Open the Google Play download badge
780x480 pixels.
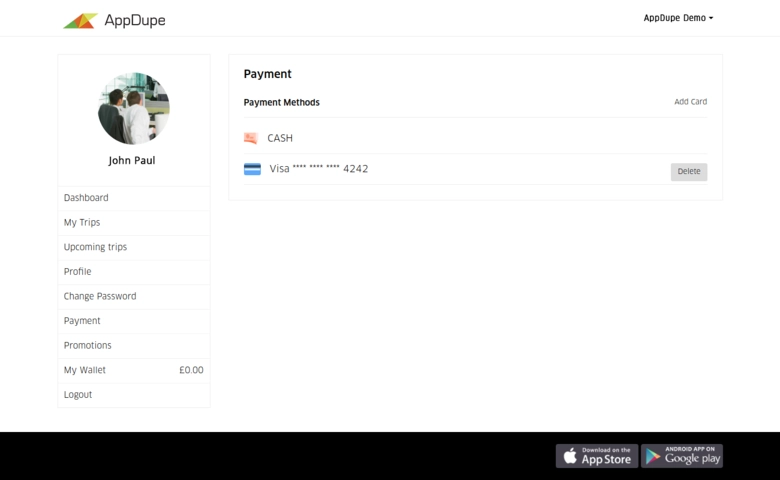click(682, 456)
